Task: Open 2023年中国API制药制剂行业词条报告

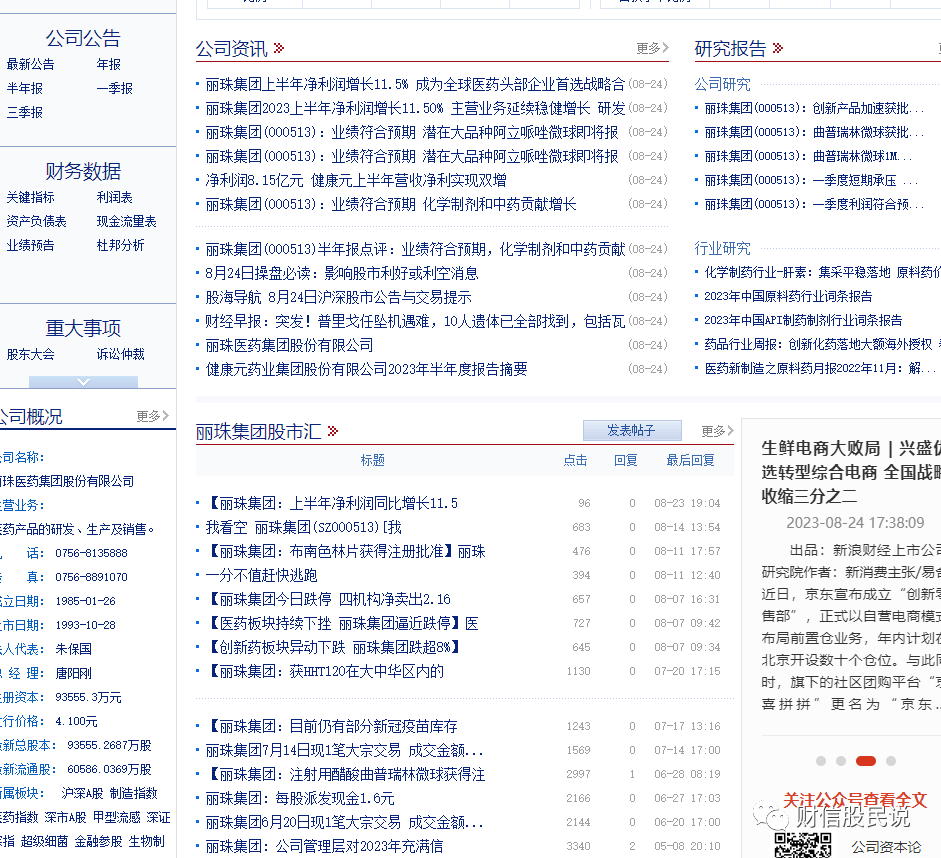Action: pos(803,320)
